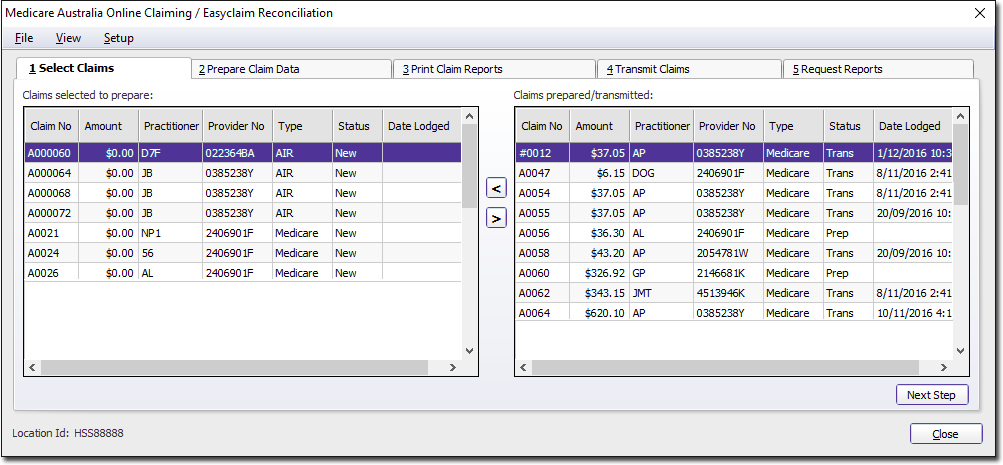Select claim A0058 in right list
The width and height of the screenshot is (1003, 465).
pyautogui.click(x=734, y=253)
